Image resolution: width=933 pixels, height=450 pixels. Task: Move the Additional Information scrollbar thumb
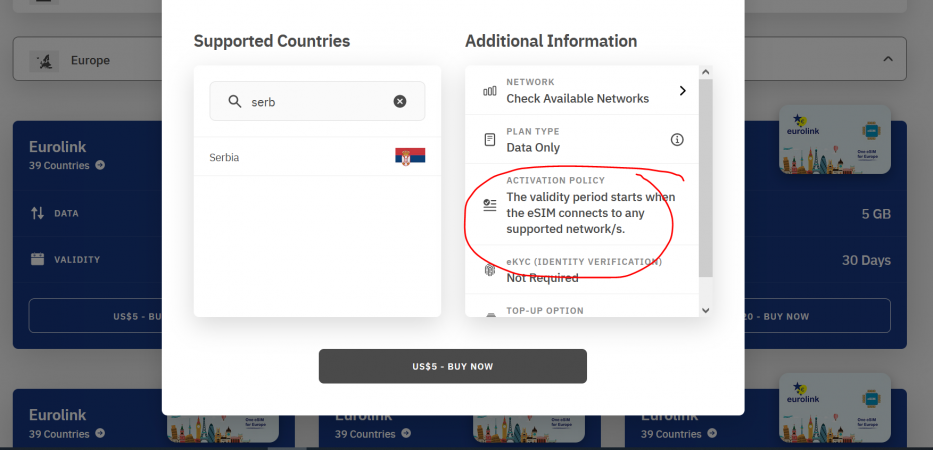706,177
